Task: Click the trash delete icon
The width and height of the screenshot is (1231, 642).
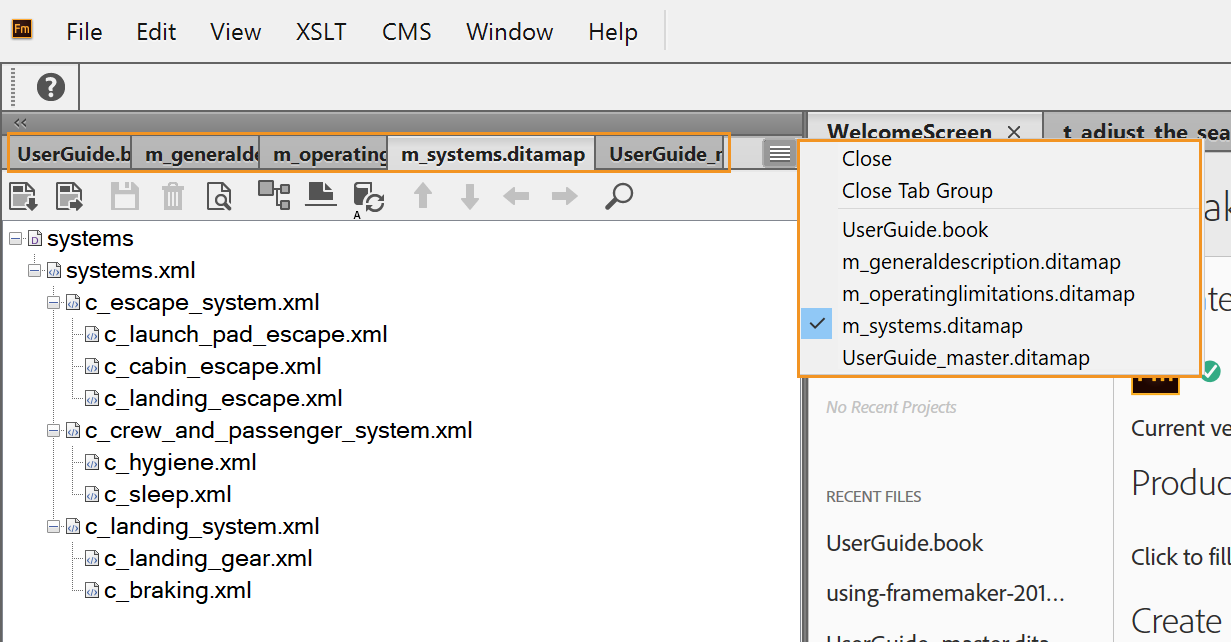Action: [173, 196]
